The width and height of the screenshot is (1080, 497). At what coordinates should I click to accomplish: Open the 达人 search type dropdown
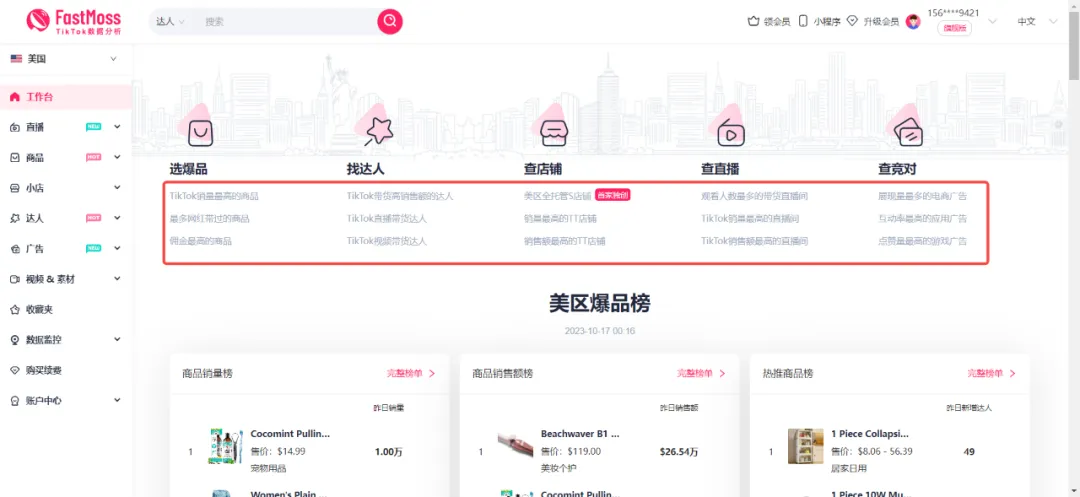pyautogui.click(x=171, y=21)
